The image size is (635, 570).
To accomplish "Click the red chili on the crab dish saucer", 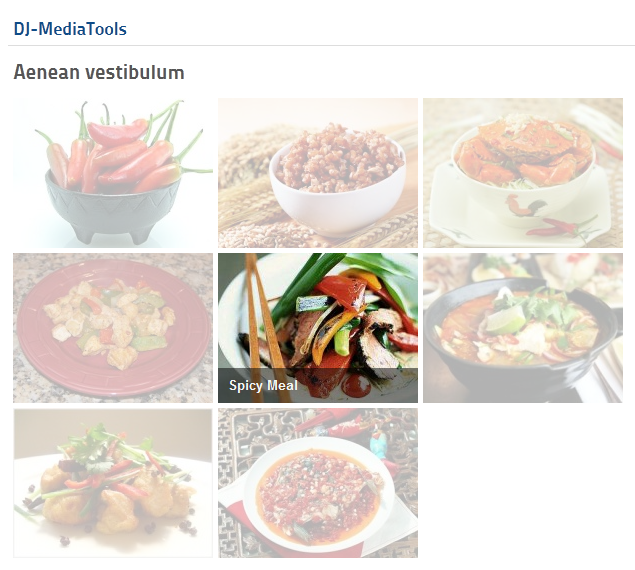I will 561,227.
